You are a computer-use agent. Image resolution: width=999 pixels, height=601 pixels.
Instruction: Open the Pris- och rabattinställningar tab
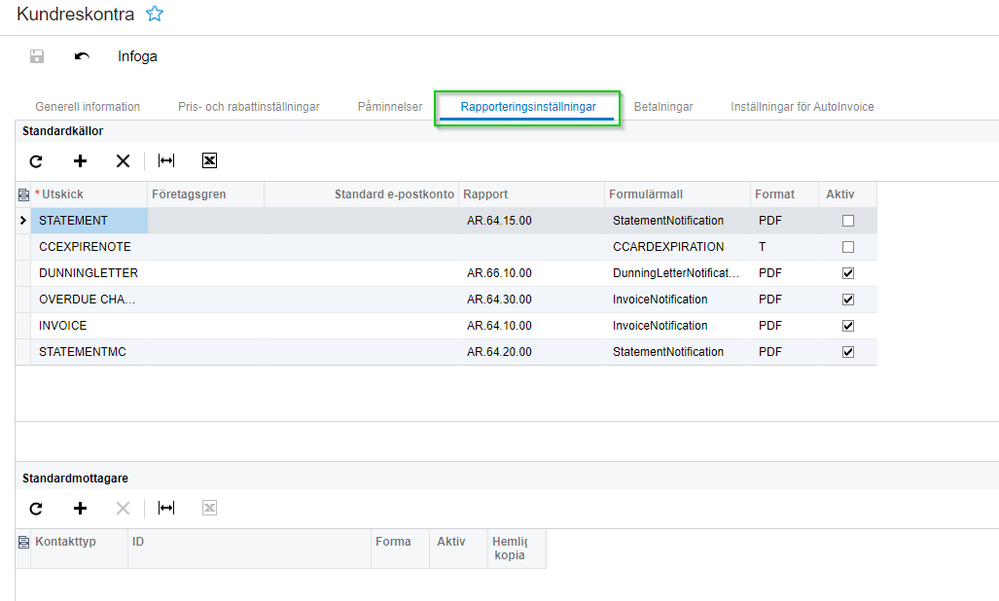(x=249, y=107)
